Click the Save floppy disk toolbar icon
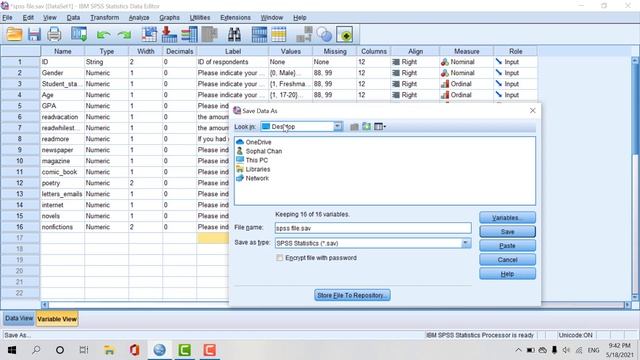The height and width of the screenshot is (360, 640). pyautogui.click(x=34, y=34)
